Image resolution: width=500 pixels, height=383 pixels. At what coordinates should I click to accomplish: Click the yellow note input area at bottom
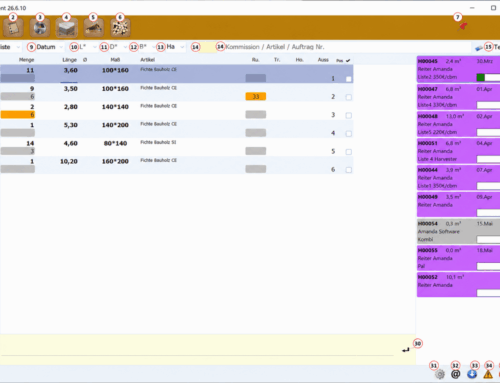click(207, 349)
